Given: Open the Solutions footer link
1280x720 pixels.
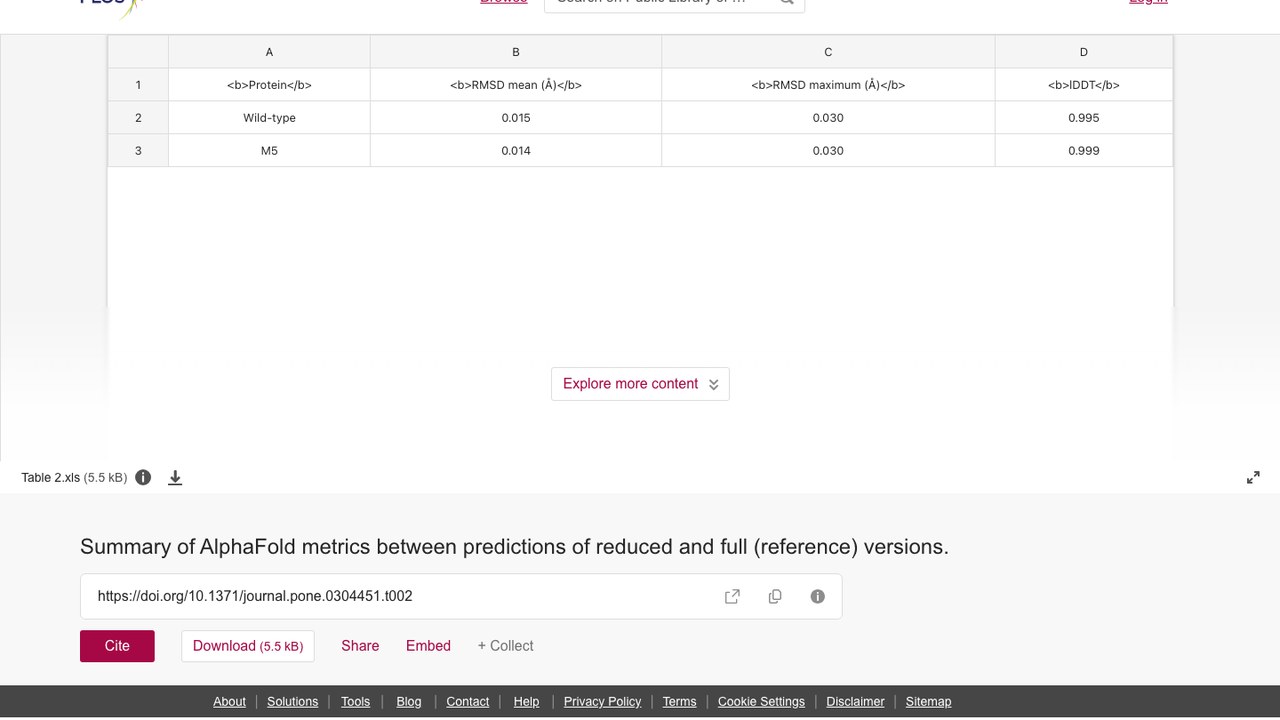Looking at the screenshot, I should pyautogui.click(x=292, y=702).
